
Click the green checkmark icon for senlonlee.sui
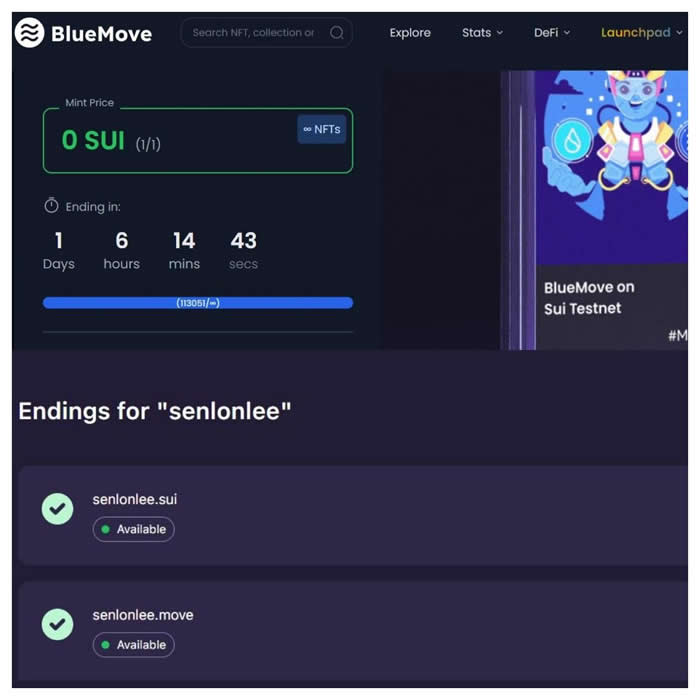pyautogui.click(x=58, y=509)
